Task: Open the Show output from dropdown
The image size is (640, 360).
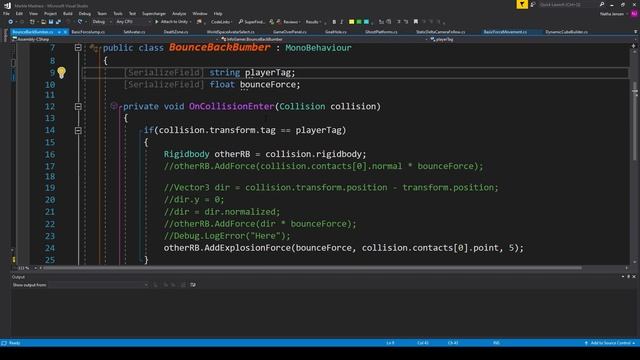Action: tap(98, 285)
